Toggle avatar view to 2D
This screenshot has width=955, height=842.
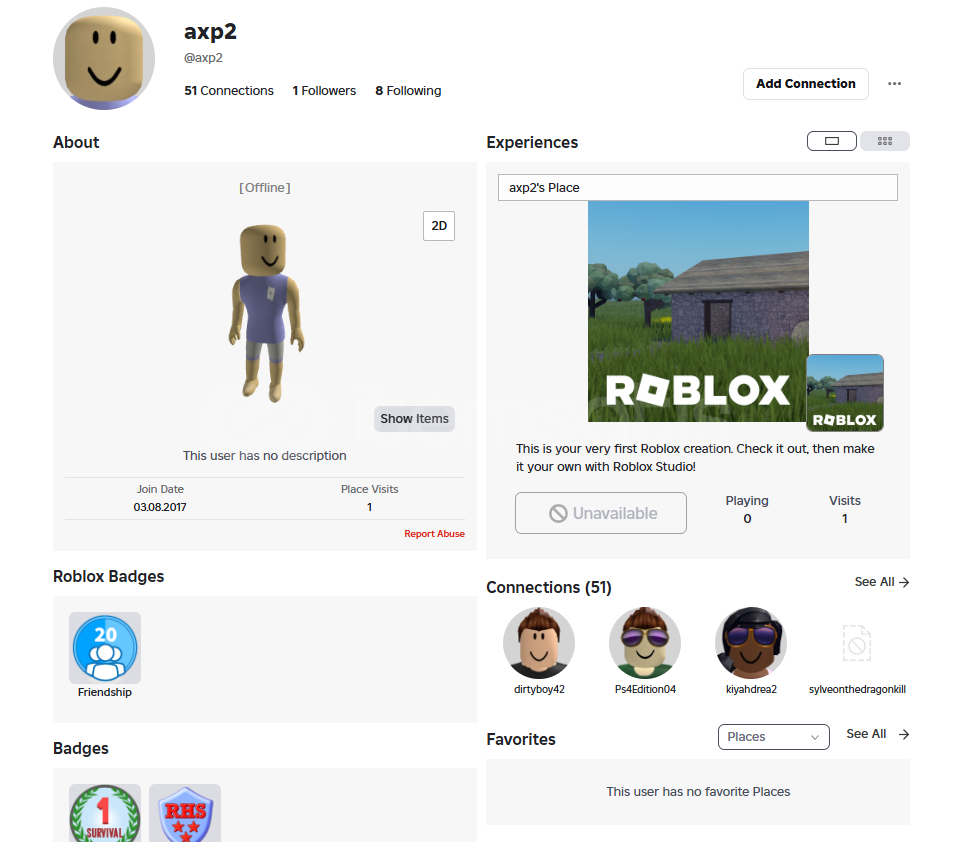439,226
